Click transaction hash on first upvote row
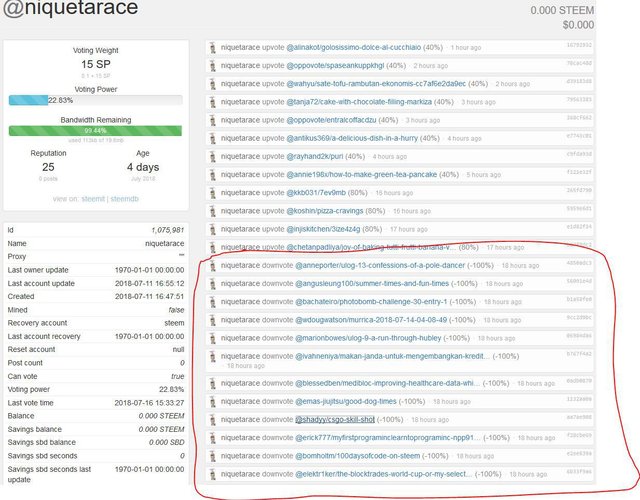The image size is (640, 500). point(579,45)
